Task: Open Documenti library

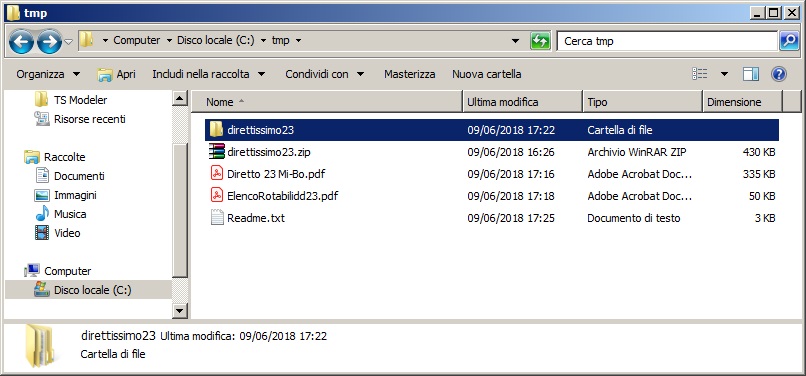Action: tap(79, 176)
